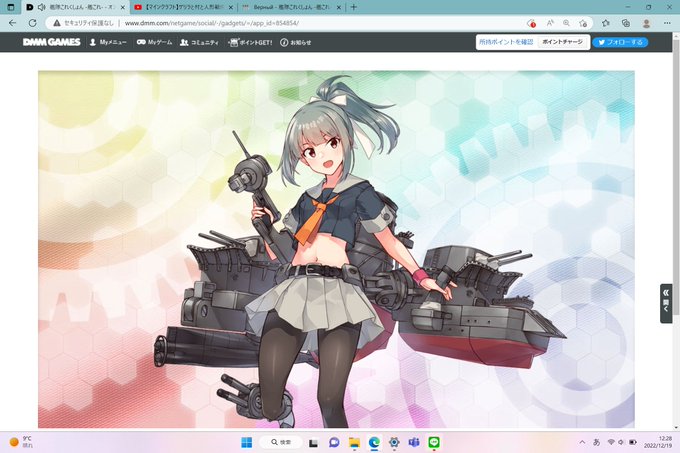Open the weather widget showing 9°C
The height and width of the screenshot is (453, 680).
point(21,442)
